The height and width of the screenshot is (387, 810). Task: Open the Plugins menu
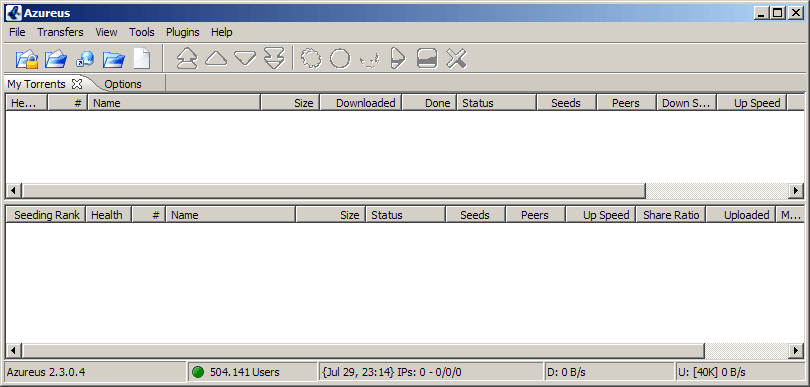182,32
